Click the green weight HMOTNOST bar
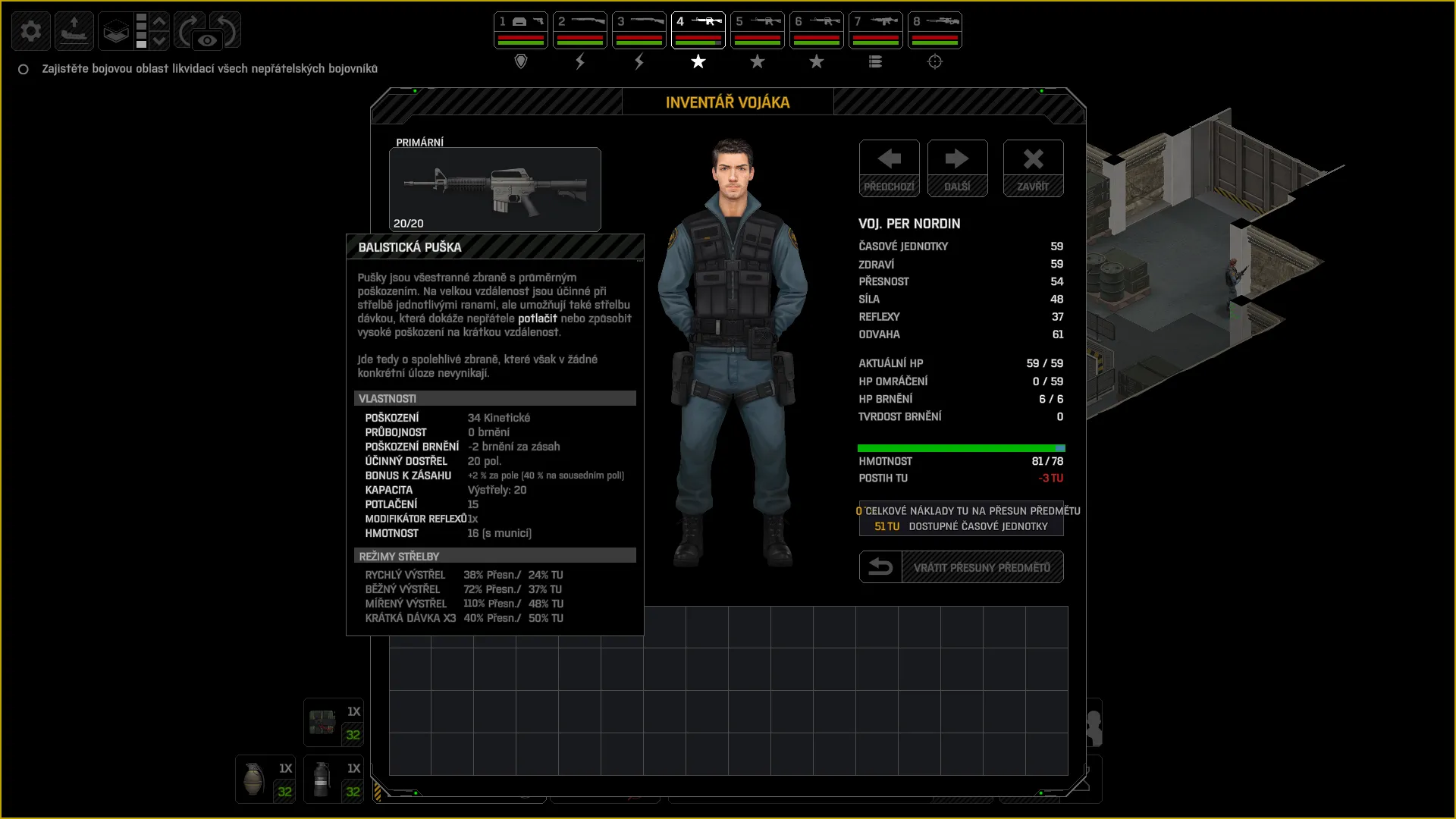Image resolution: width=1456 pixels, height=819 pixels. tap(962, 448)
